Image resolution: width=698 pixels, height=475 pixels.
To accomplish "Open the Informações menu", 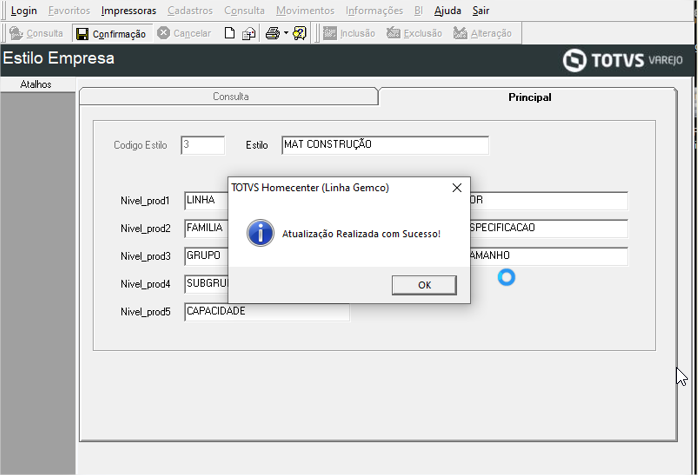I will (374, 10).
